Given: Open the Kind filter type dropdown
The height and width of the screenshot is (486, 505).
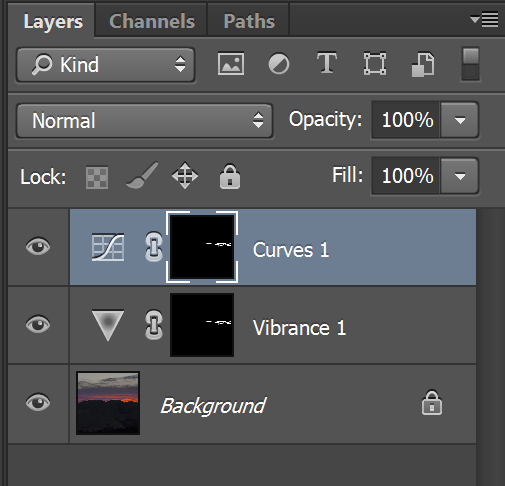Looking at the screenshot, I should click(x=106, y=65).
